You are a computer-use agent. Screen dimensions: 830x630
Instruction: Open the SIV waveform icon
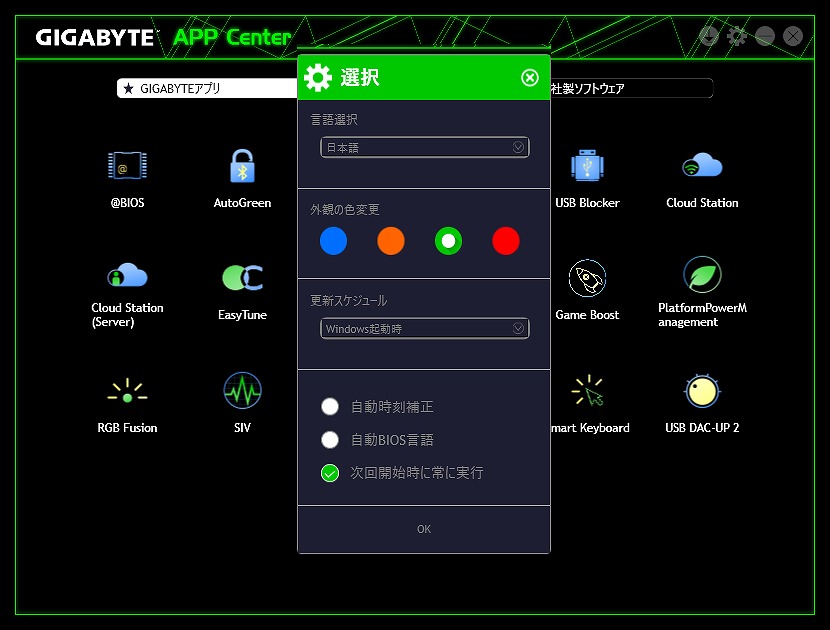pos(242,391)
